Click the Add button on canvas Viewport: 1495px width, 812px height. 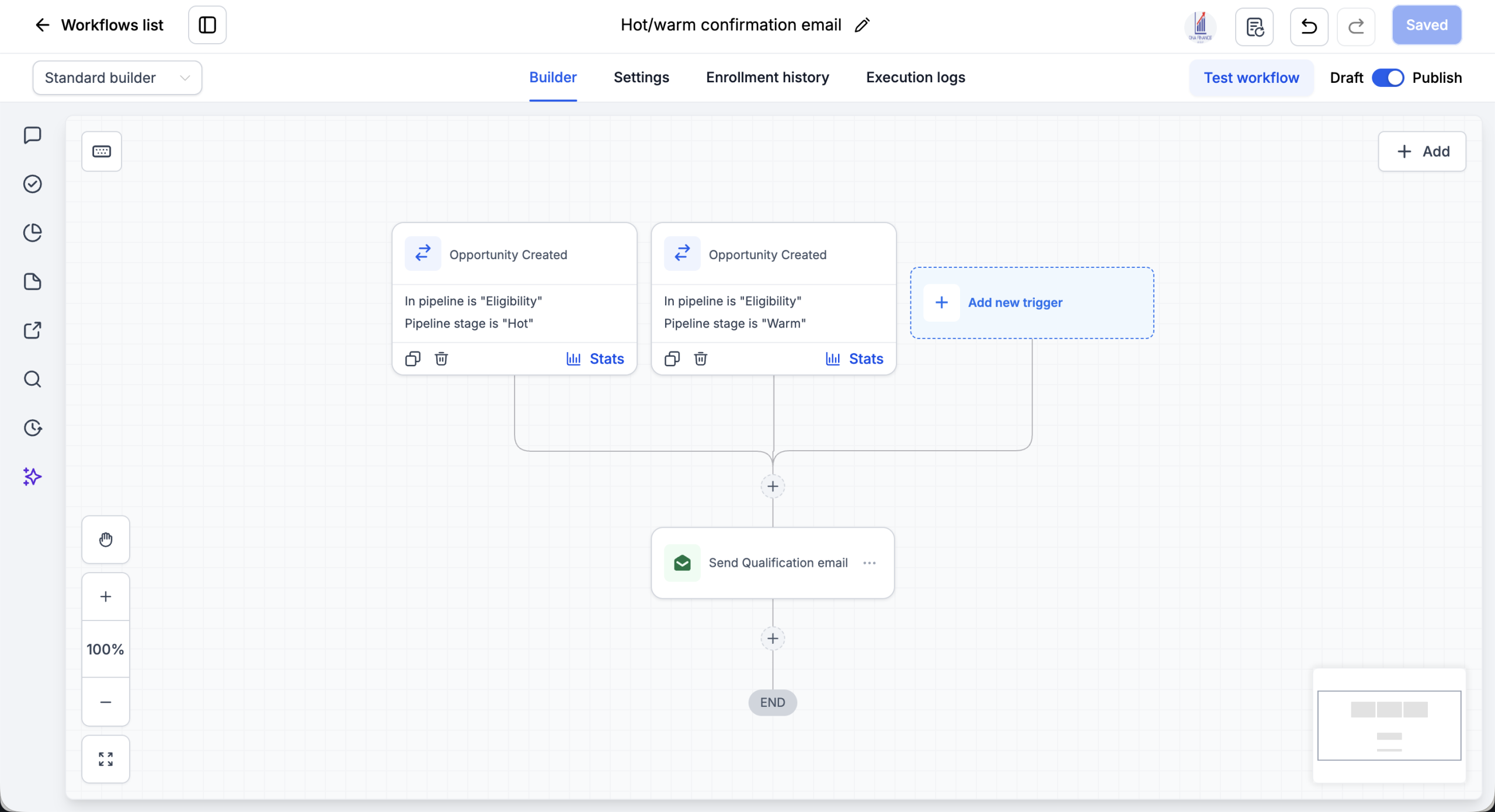1422,151
